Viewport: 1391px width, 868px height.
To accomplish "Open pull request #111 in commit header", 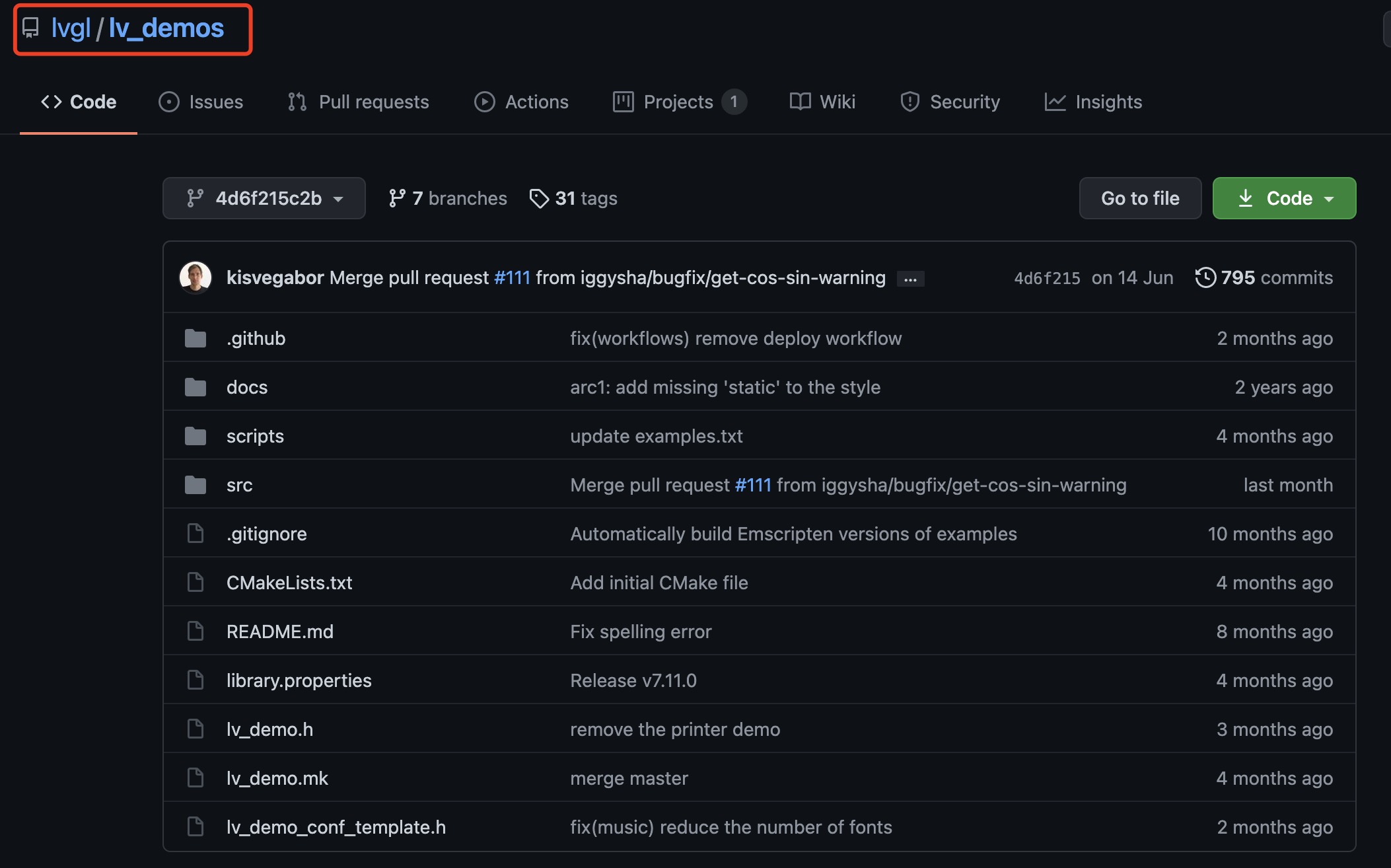I will click(x=512, y=277).
